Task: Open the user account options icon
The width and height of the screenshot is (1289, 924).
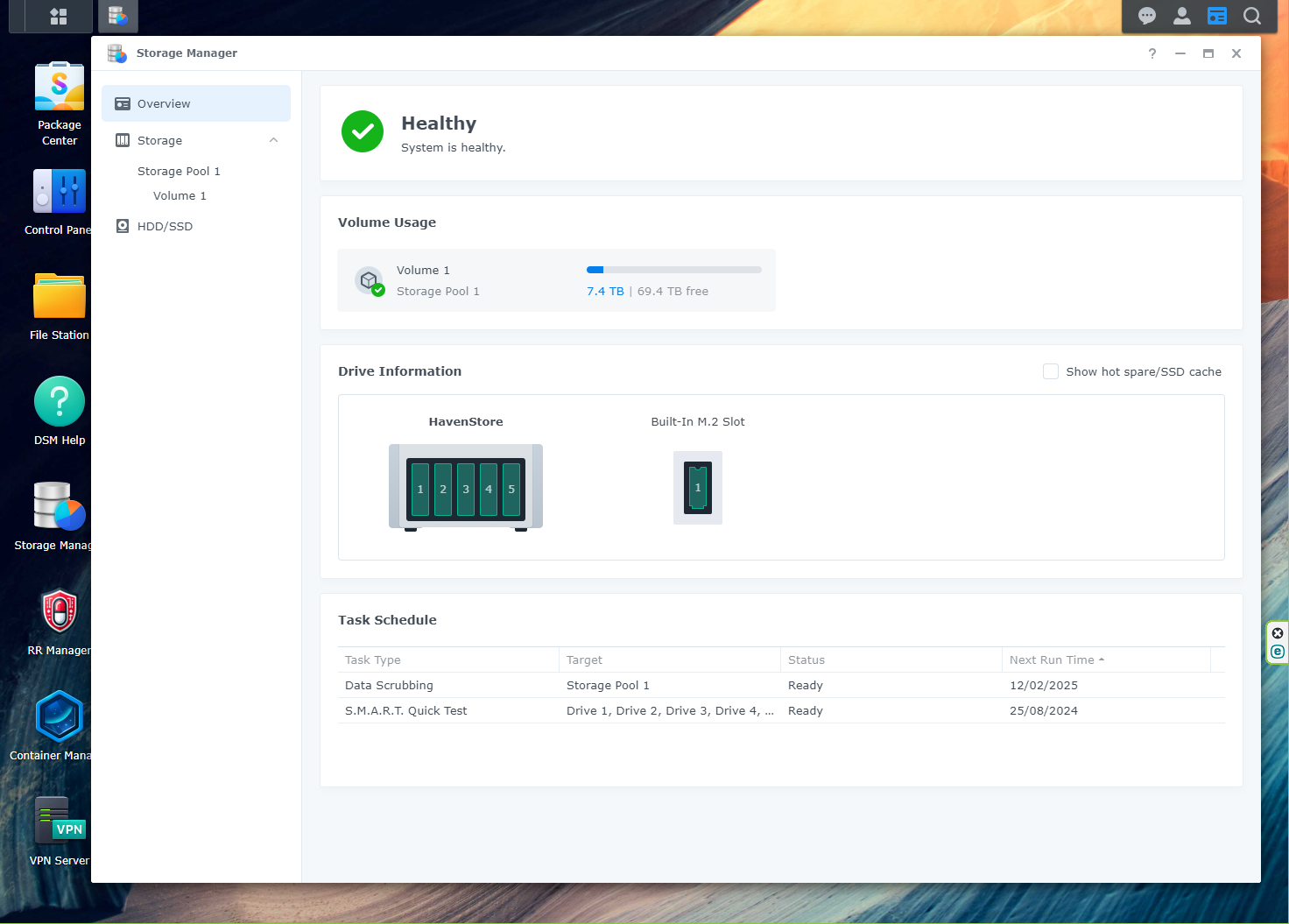Action: (1182, 16)
